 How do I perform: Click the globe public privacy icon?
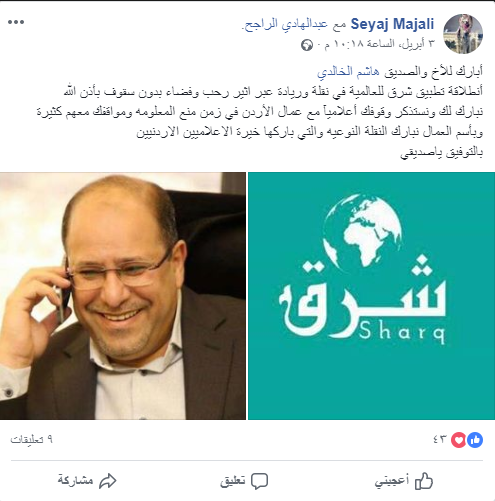click(307, 45)
